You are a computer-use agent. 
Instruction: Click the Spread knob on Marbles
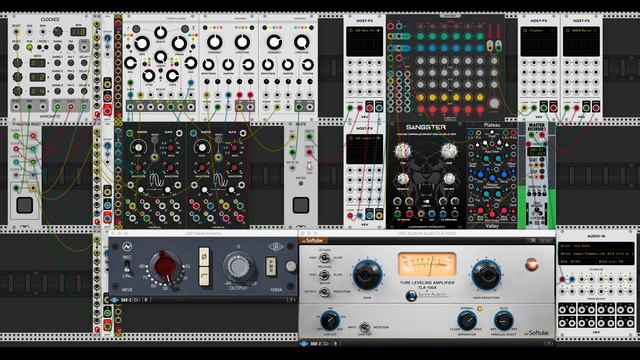179,43
